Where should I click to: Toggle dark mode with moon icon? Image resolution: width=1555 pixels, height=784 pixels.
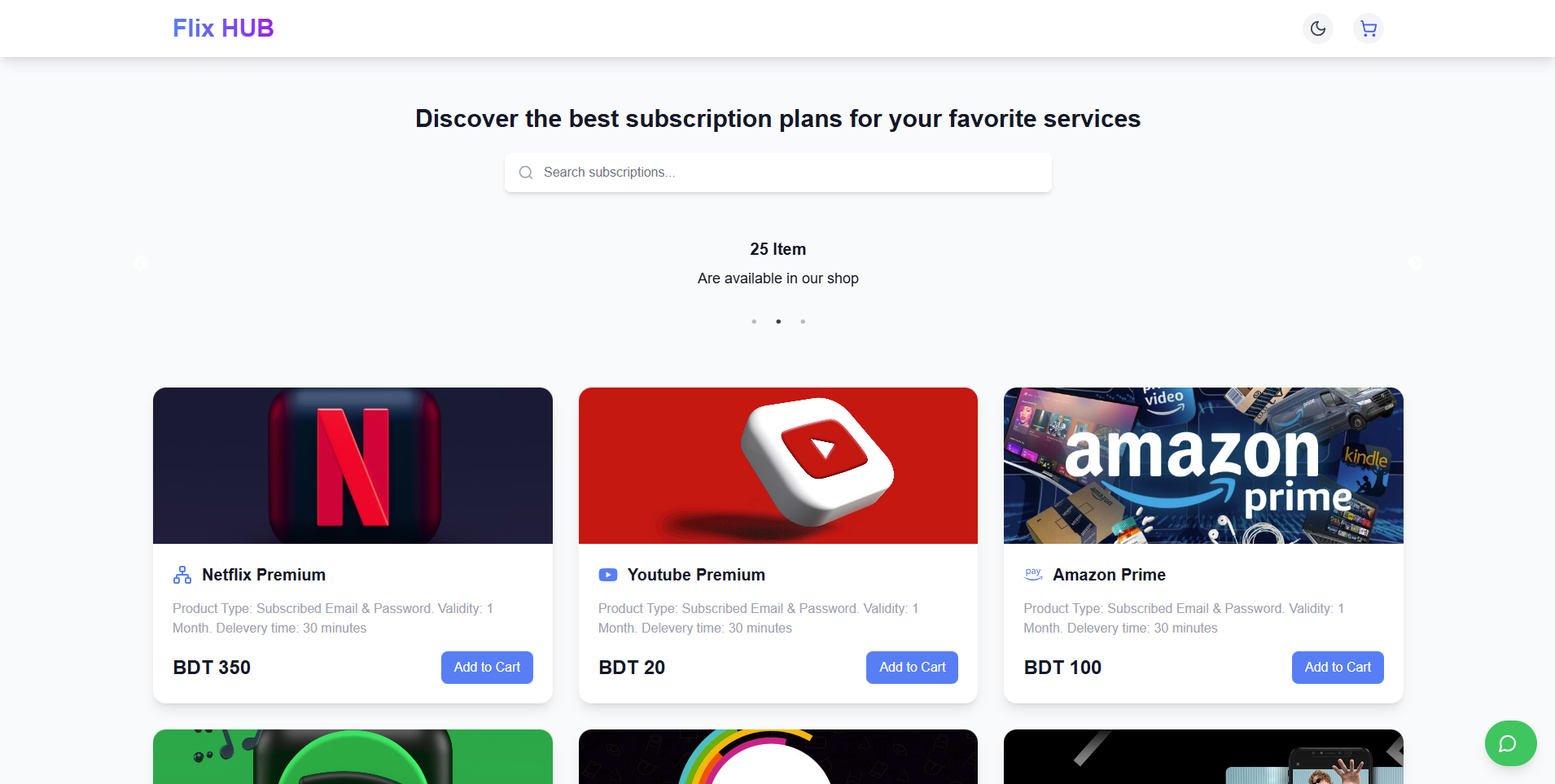pos(1318,28)
